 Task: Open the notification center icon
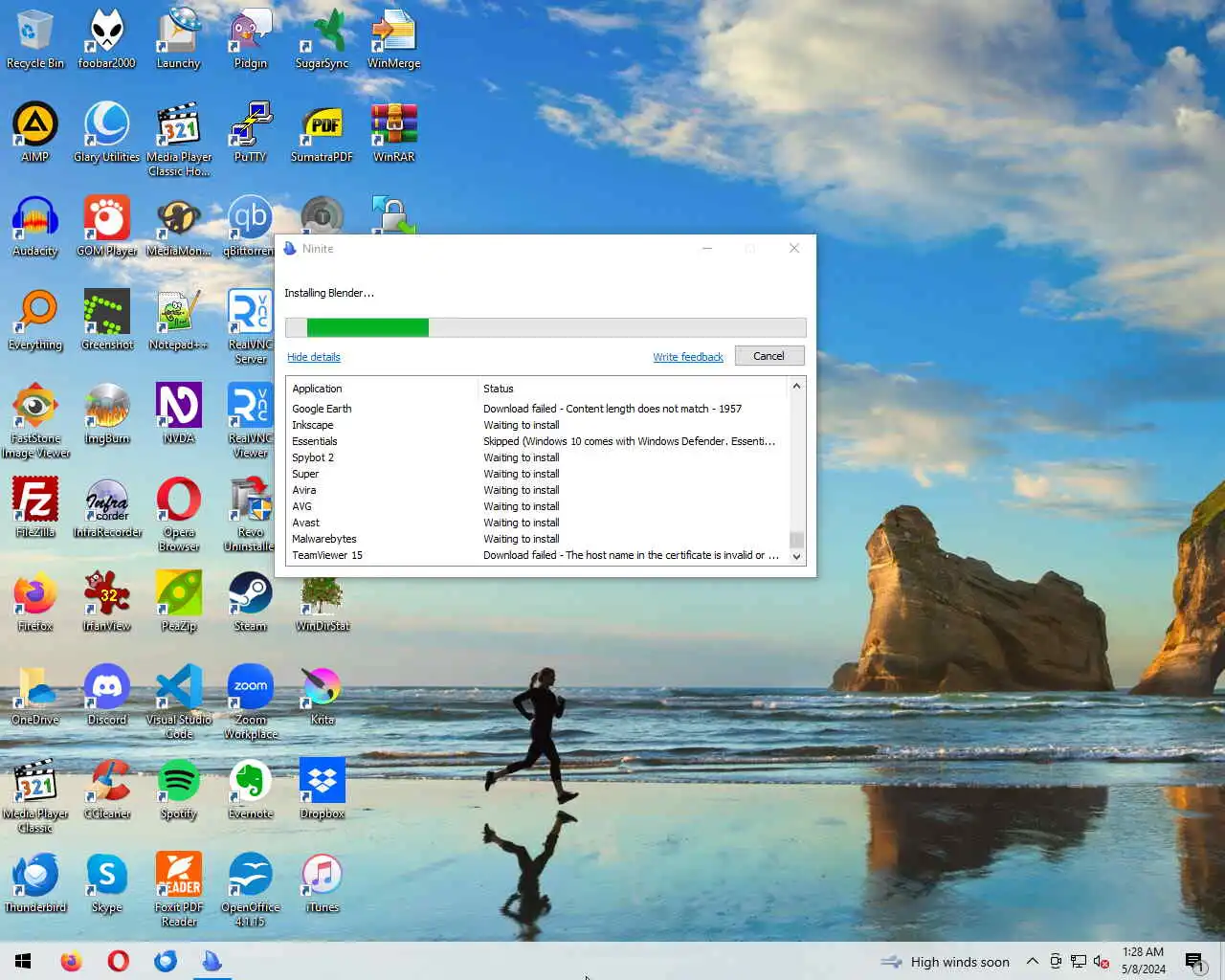pyautogui.click(x=1194, y=962)
